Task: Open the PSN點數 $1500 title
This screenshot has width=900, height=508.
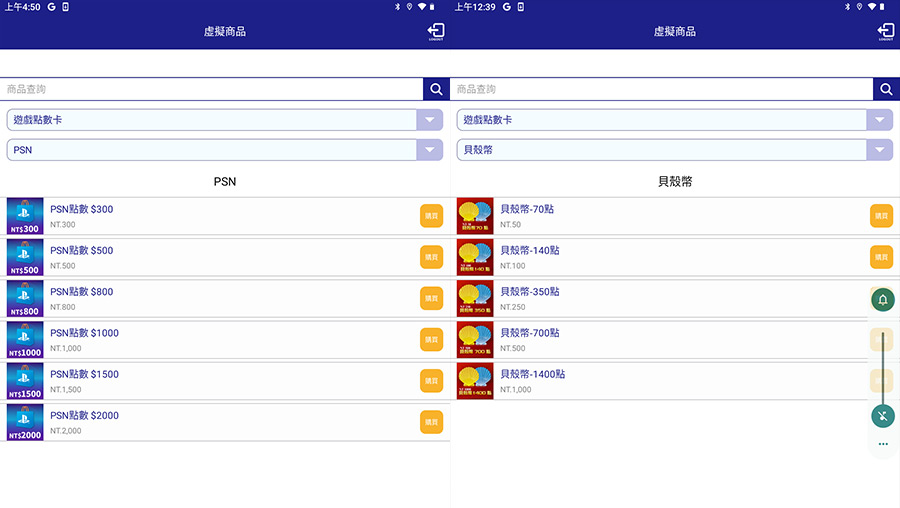Action: [x=84, y=375]
